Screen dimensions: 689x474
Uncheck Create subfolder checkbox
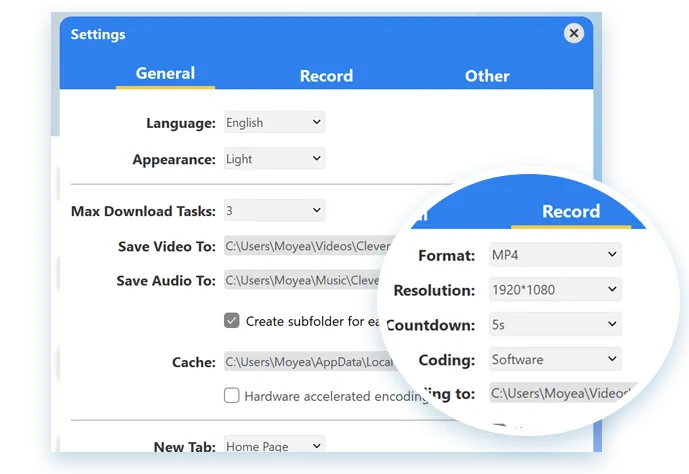point(232,321)
